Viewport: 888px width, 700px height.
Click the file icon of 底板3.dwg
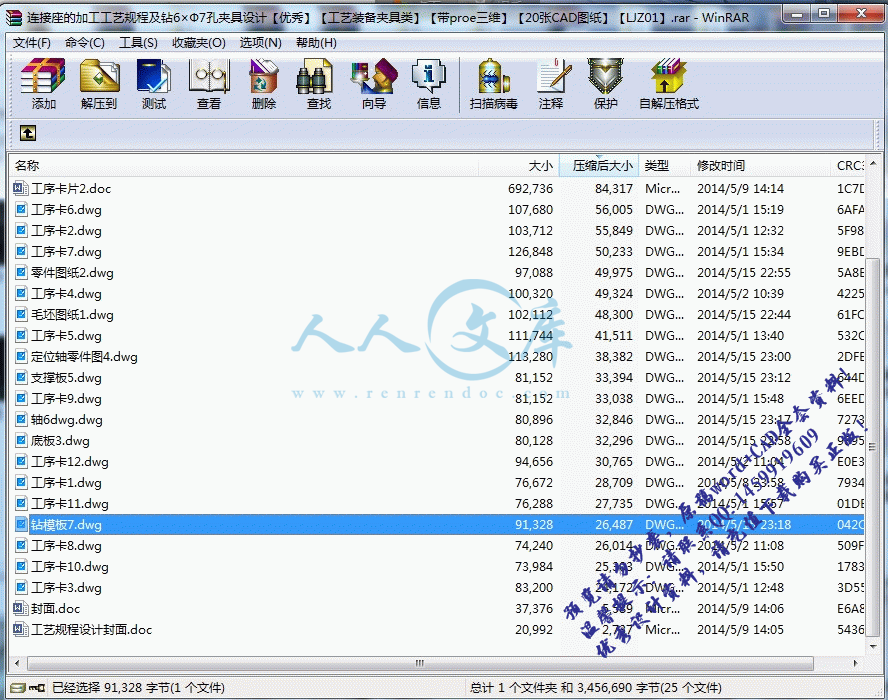point(21,440)
